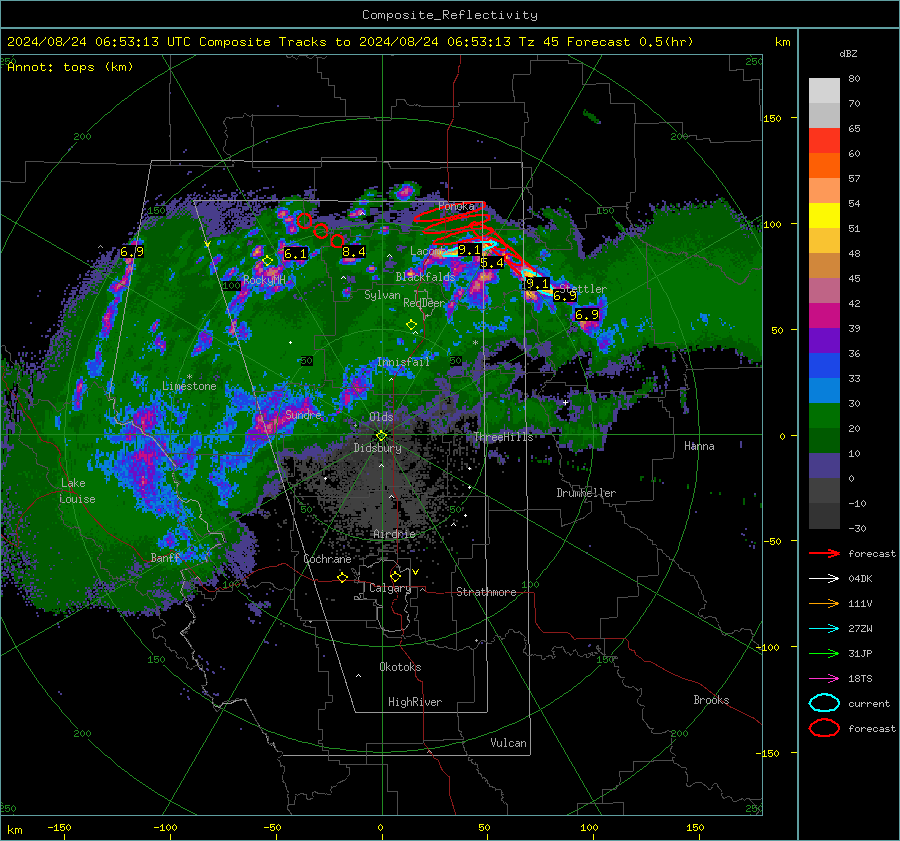Screen dimensions: 900x841
Task: Click the Blackfalds town label
Action: click(x=425, y=277)
